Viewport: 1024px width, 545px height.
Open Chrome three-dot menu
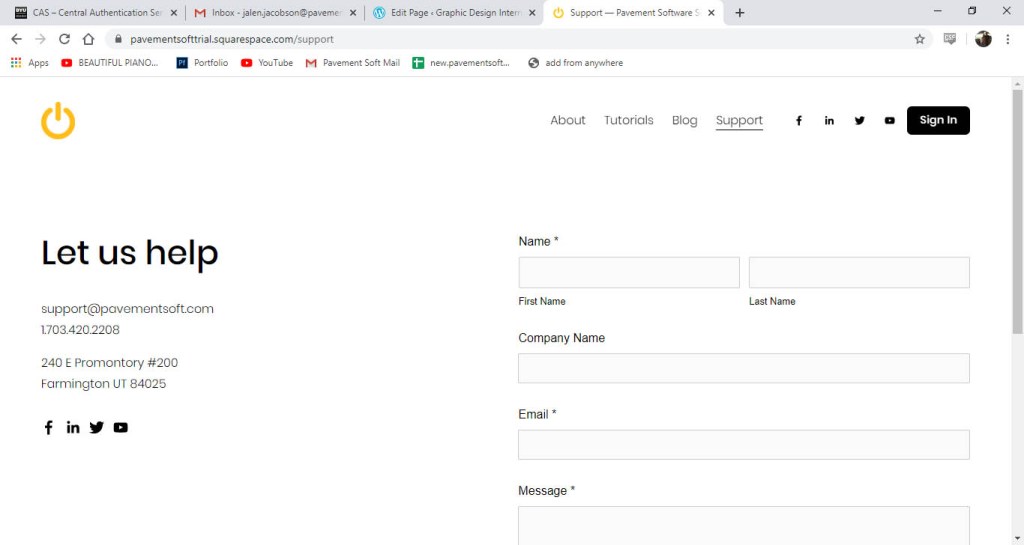point(1009,39)
